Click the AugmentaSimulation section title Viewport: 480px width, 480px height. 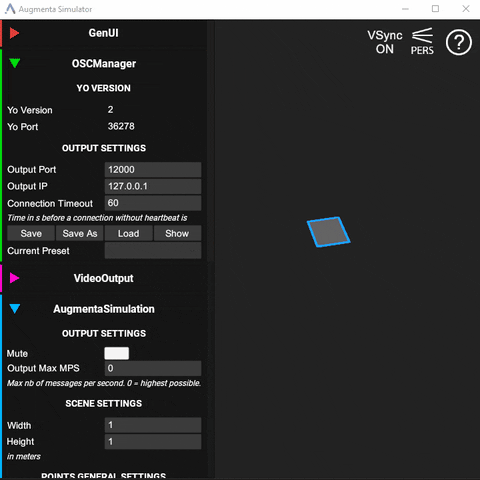[104, 309]
